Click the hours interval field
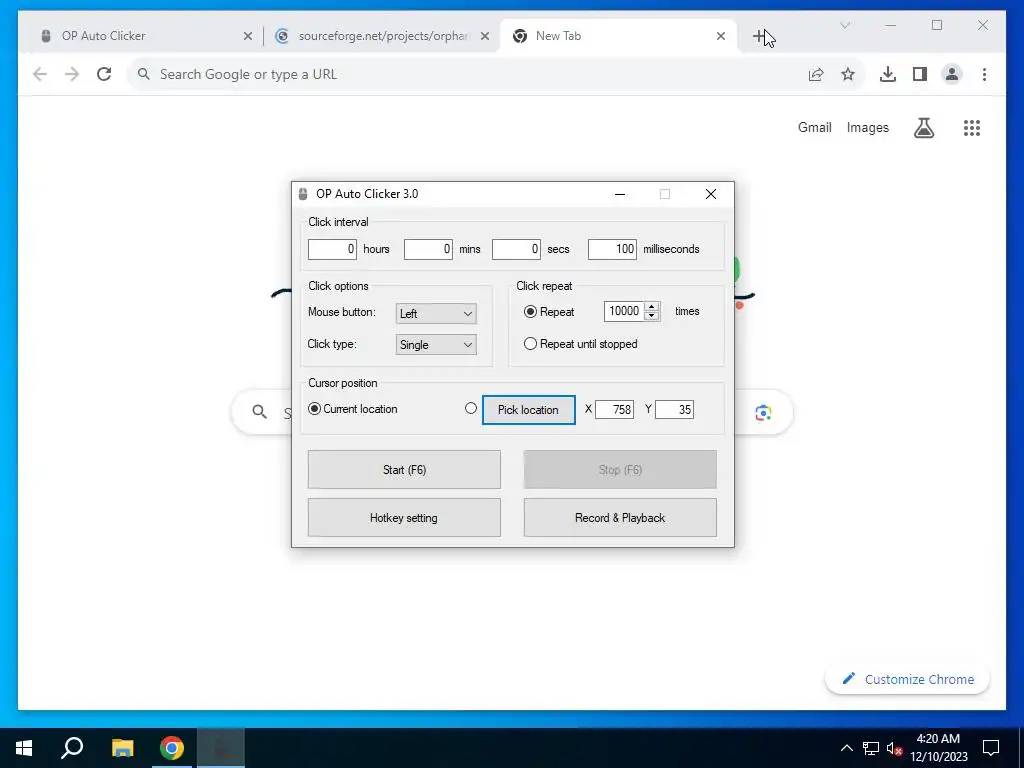Screen dimensions: 1024x768 pyautogui.click(x=332, y=249)
